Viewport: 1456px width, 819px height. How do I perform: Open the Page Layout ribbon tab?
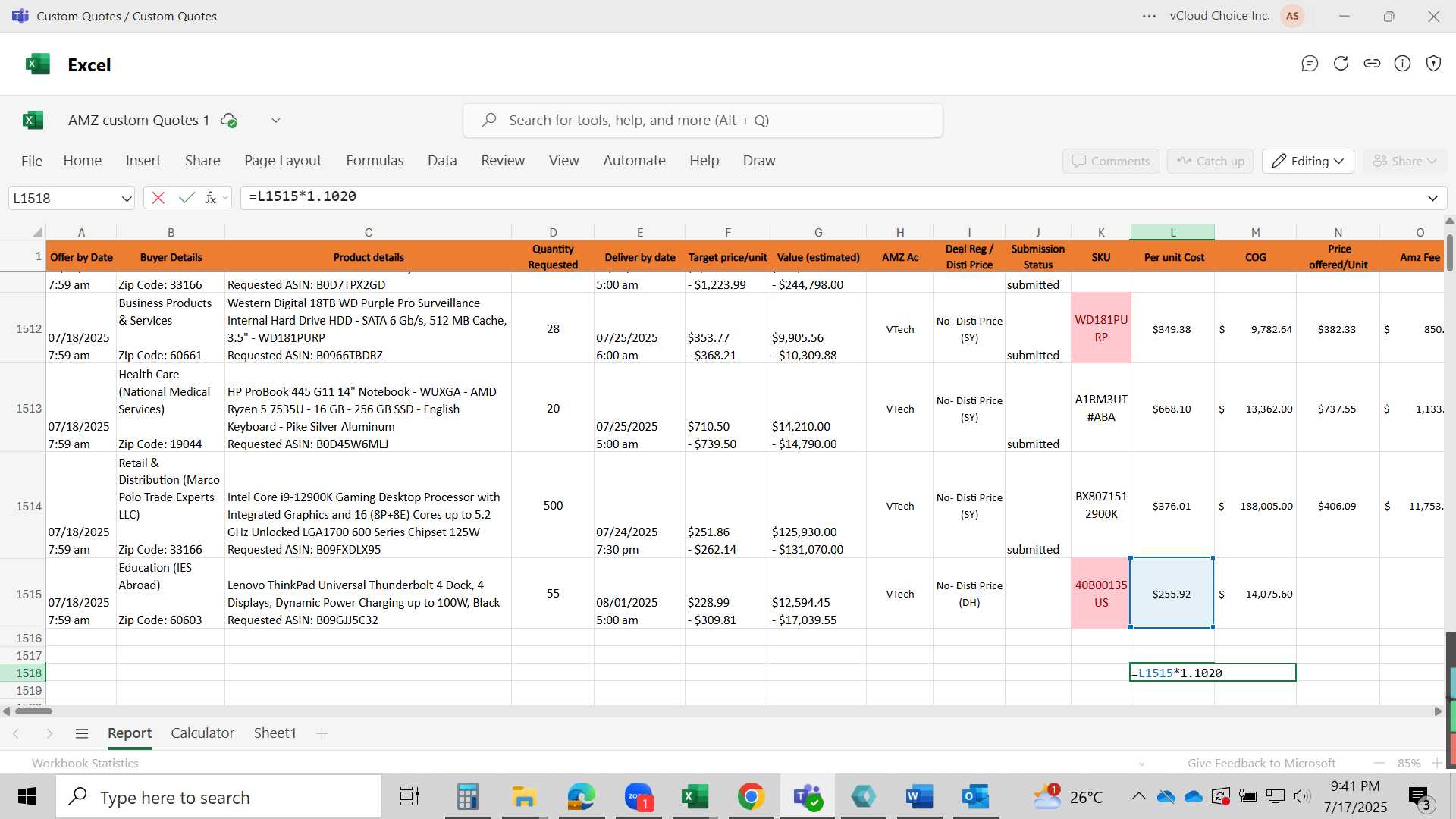[283, 161]
